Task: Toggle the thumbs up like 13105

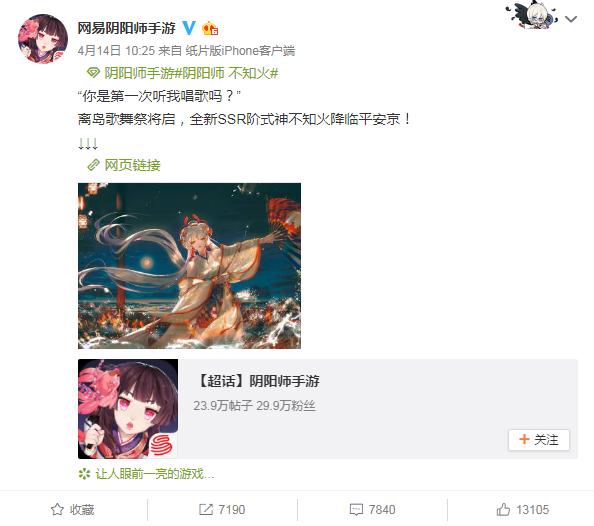Action: click(522, 509)
